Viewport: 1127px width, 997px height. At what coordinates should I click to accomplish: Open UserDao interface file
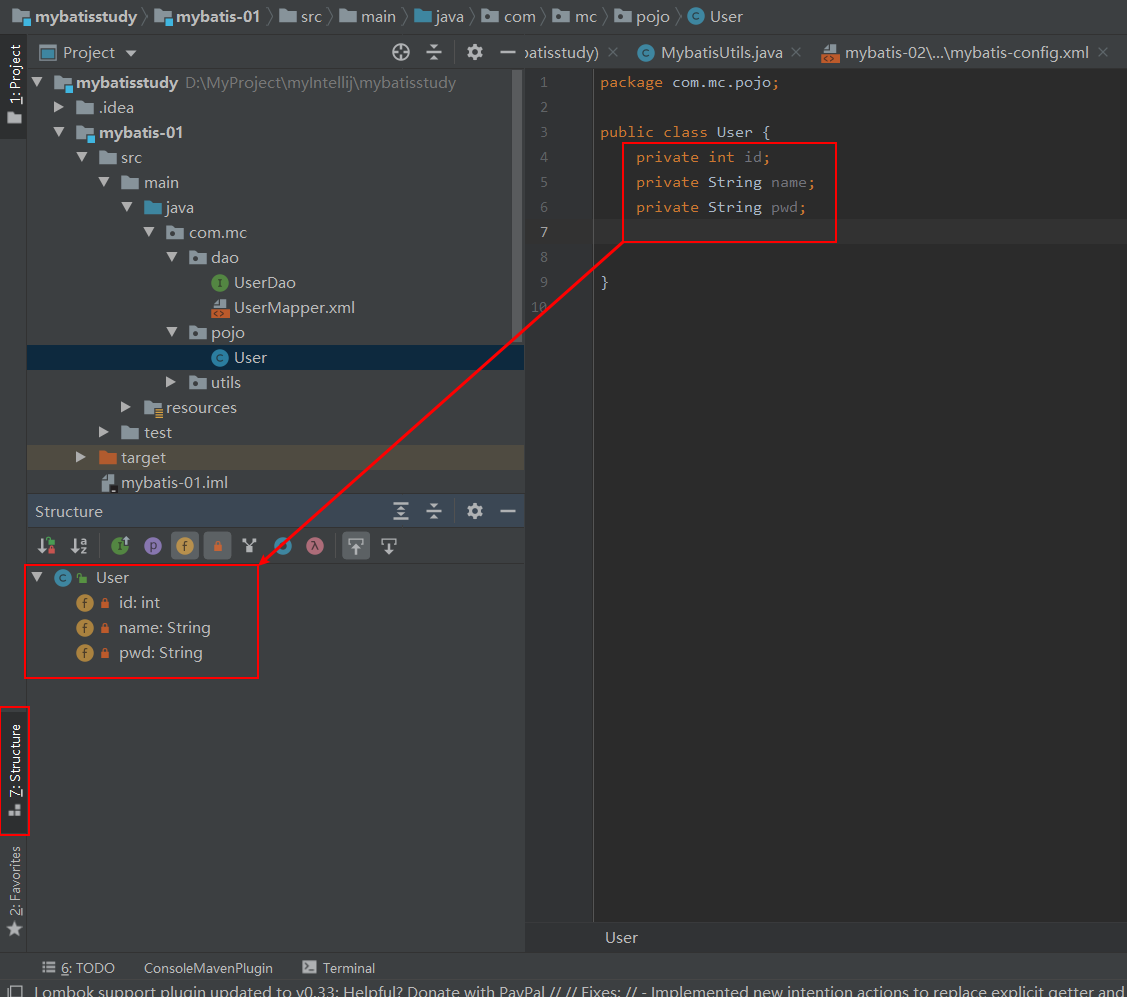253,282
